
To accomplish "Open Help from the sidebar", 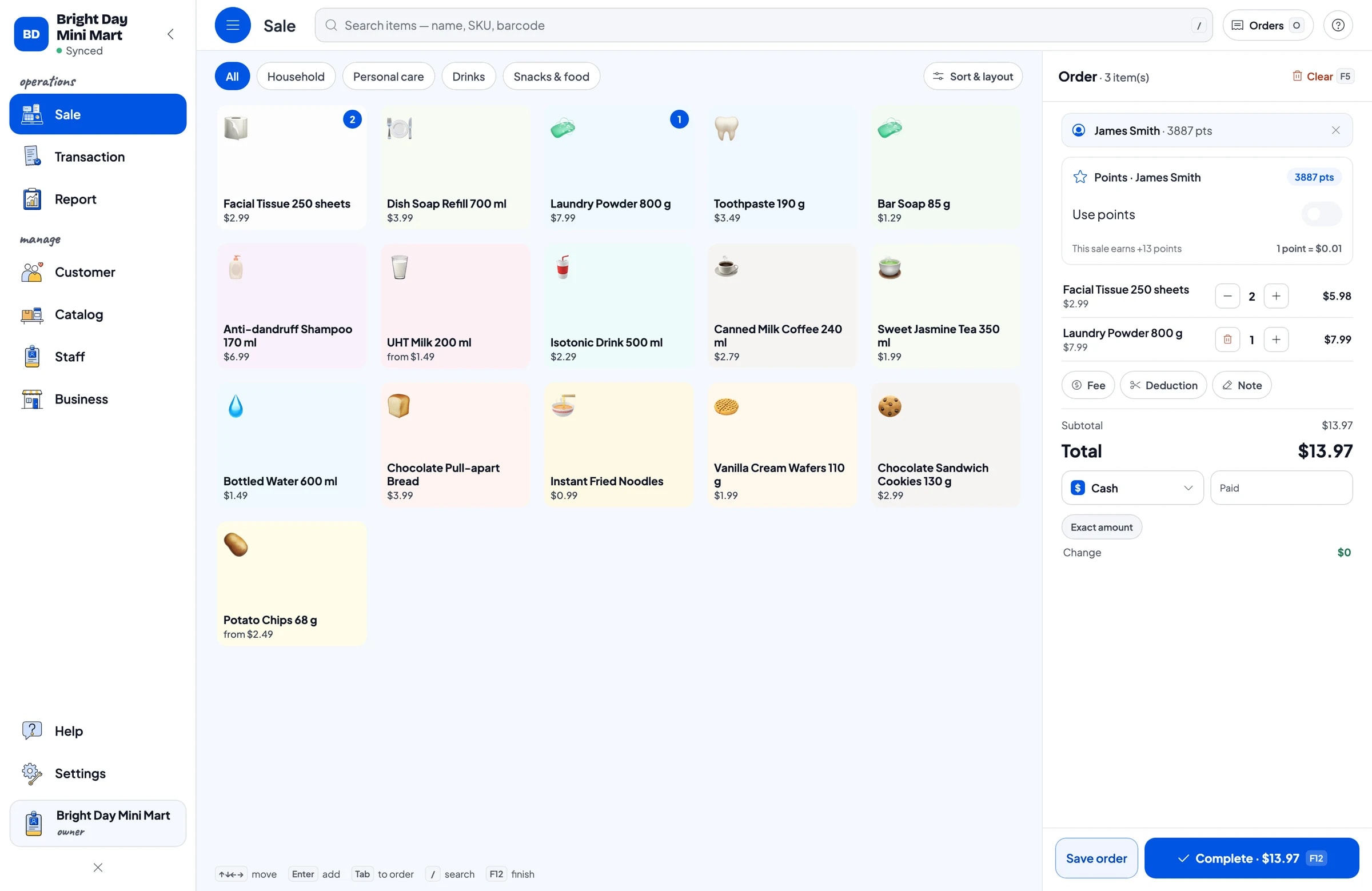I will click(98, 731).
